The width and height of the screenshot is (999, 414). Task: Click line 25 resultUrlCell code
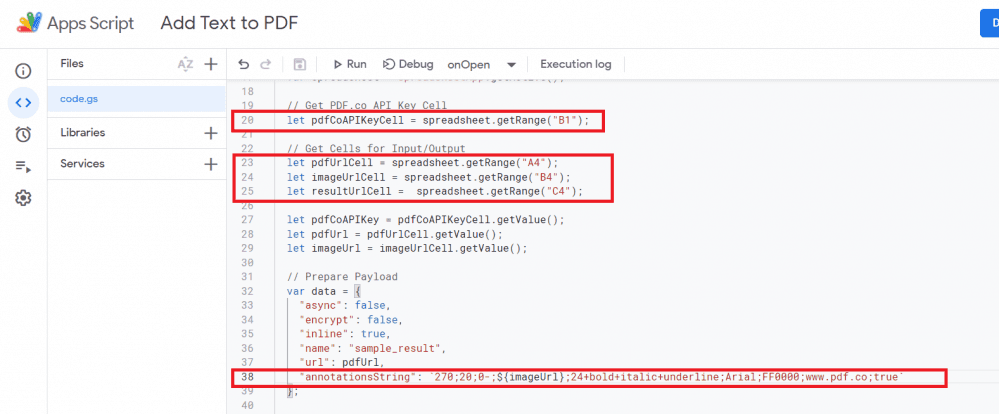(x=435, y=191)
